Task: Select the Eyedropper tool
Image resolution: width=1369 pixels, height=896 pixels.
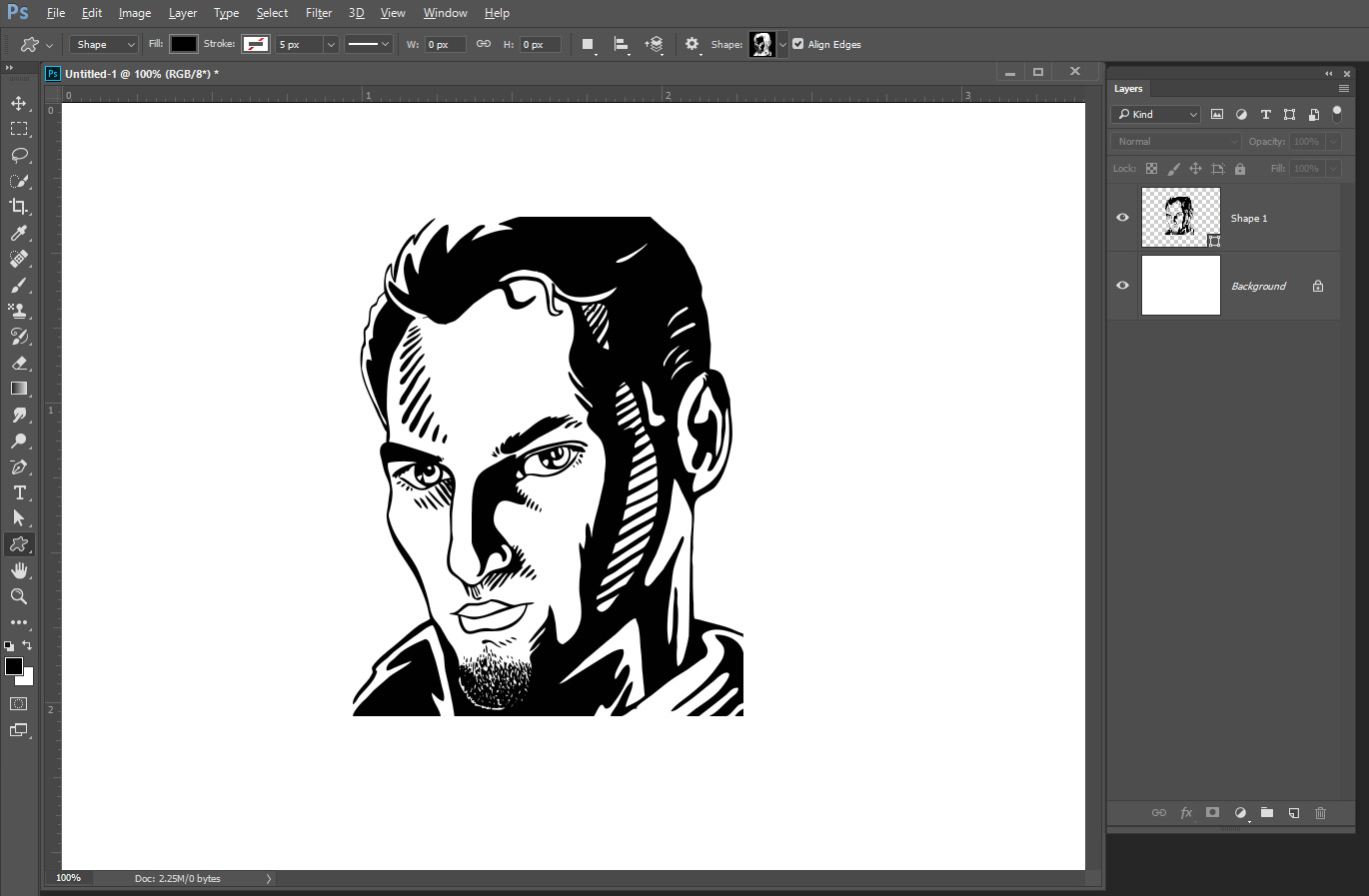Action: tap(19, 233)
